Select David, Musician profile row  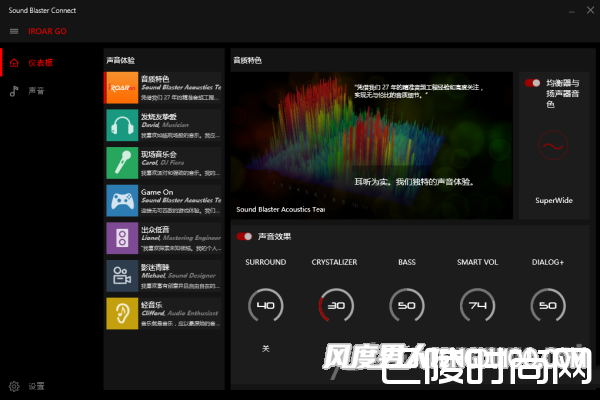[164, 125]
